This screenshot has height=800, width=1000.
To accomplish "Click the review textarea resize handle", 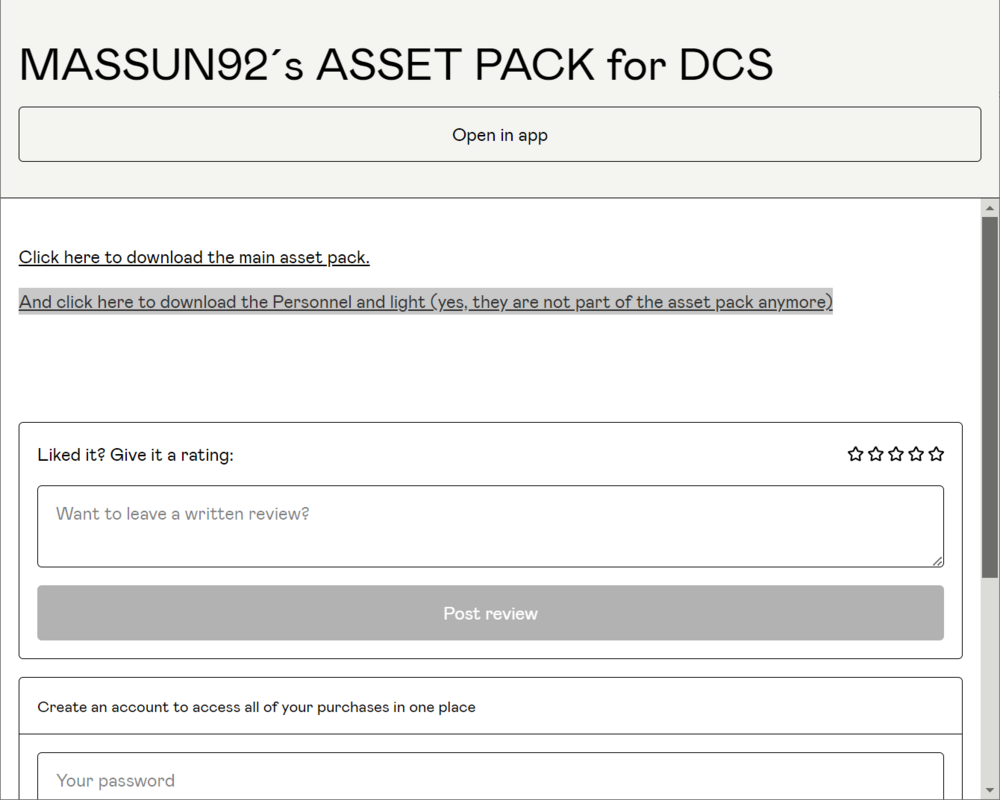I will (938, 561).
